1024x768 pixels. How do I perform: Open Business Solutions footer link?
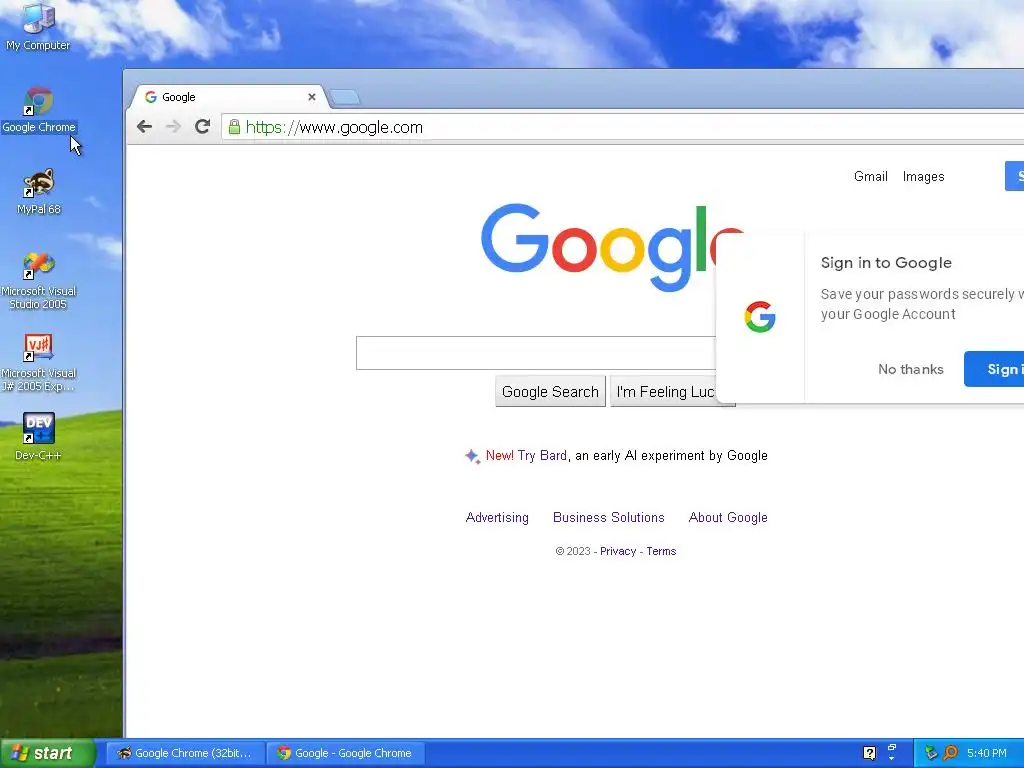coord(609,517)
